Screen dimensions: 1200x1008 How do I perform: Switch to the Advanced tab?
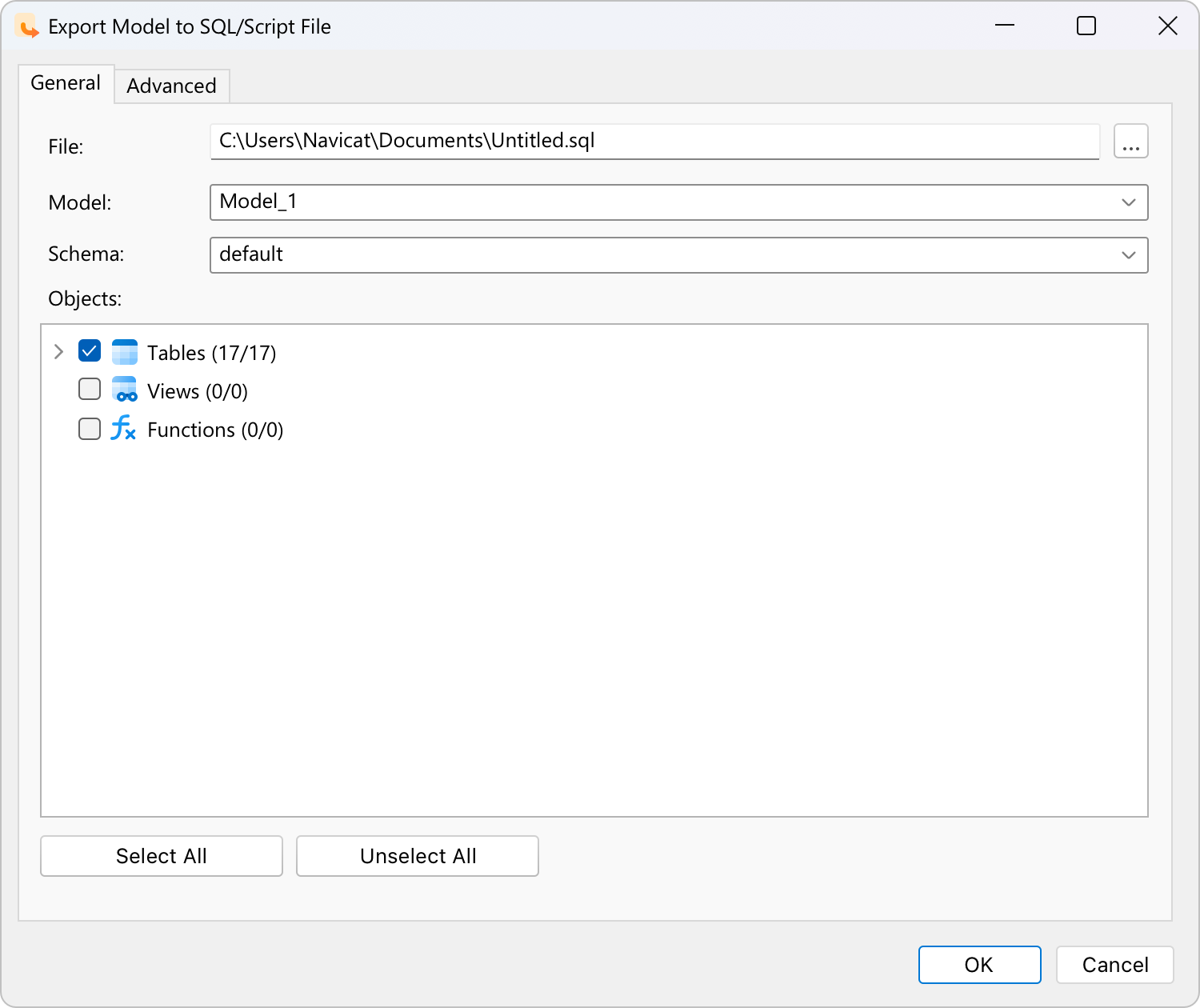coord(171,86)
